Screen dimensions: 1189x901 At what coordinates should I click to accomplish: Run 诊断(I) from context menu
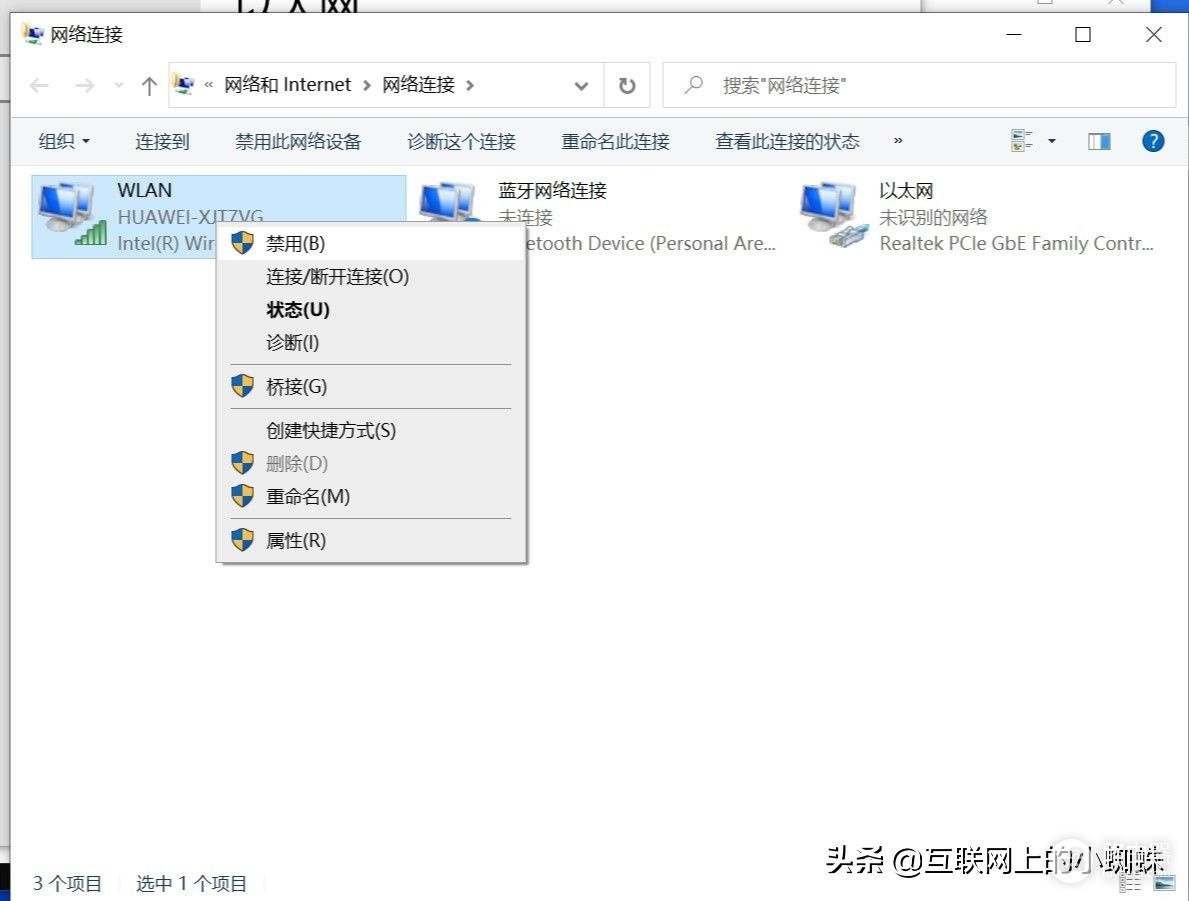[371, 343]
